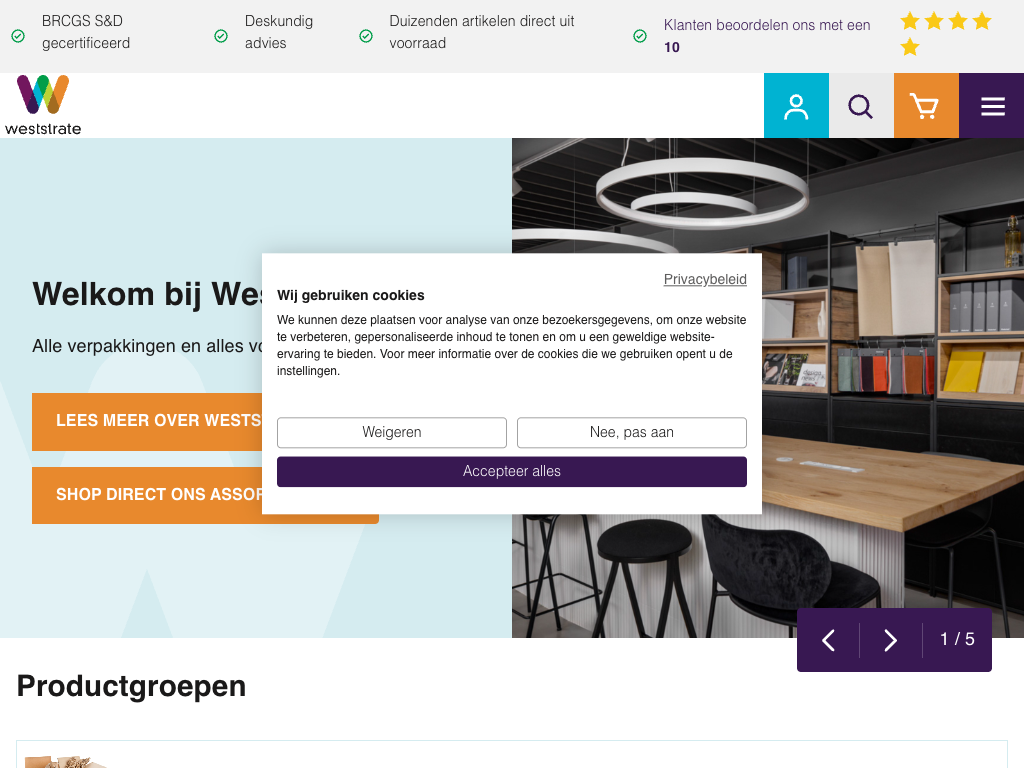Click the 1 / 5 slide counter
This screenshot has height=768, width=1024.
957,639
